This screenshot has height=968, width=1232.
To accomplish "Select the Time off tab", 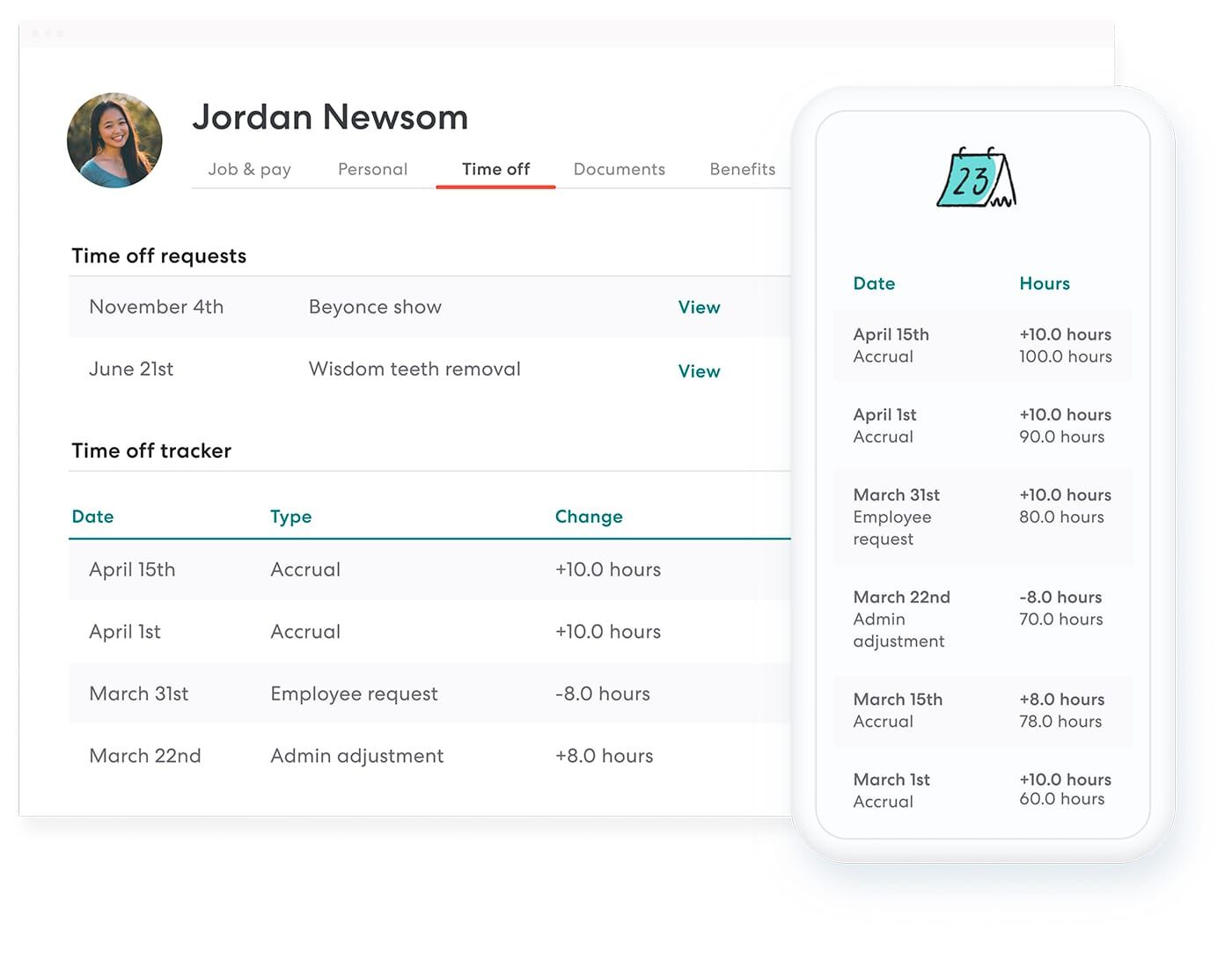I will [x=495, y=169].
